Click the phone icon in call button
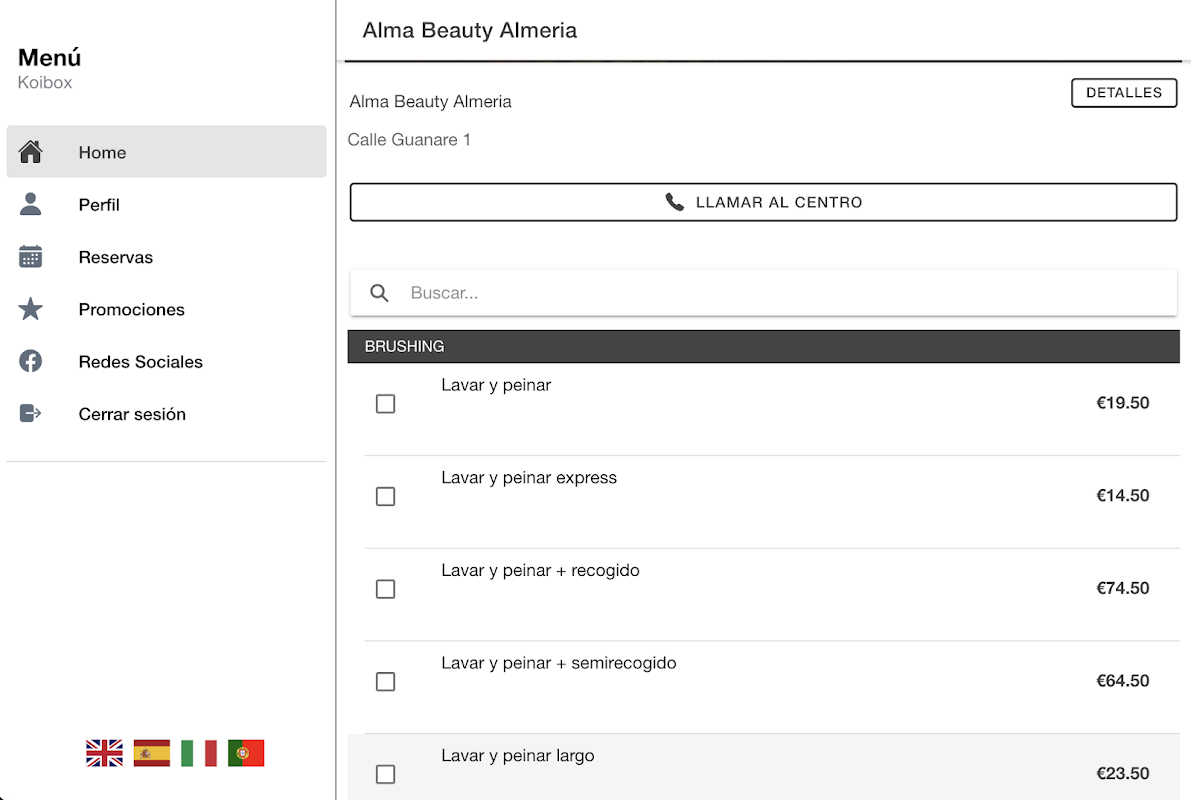Viewport: 1191px width, 800px height. (x=674, y=202)
